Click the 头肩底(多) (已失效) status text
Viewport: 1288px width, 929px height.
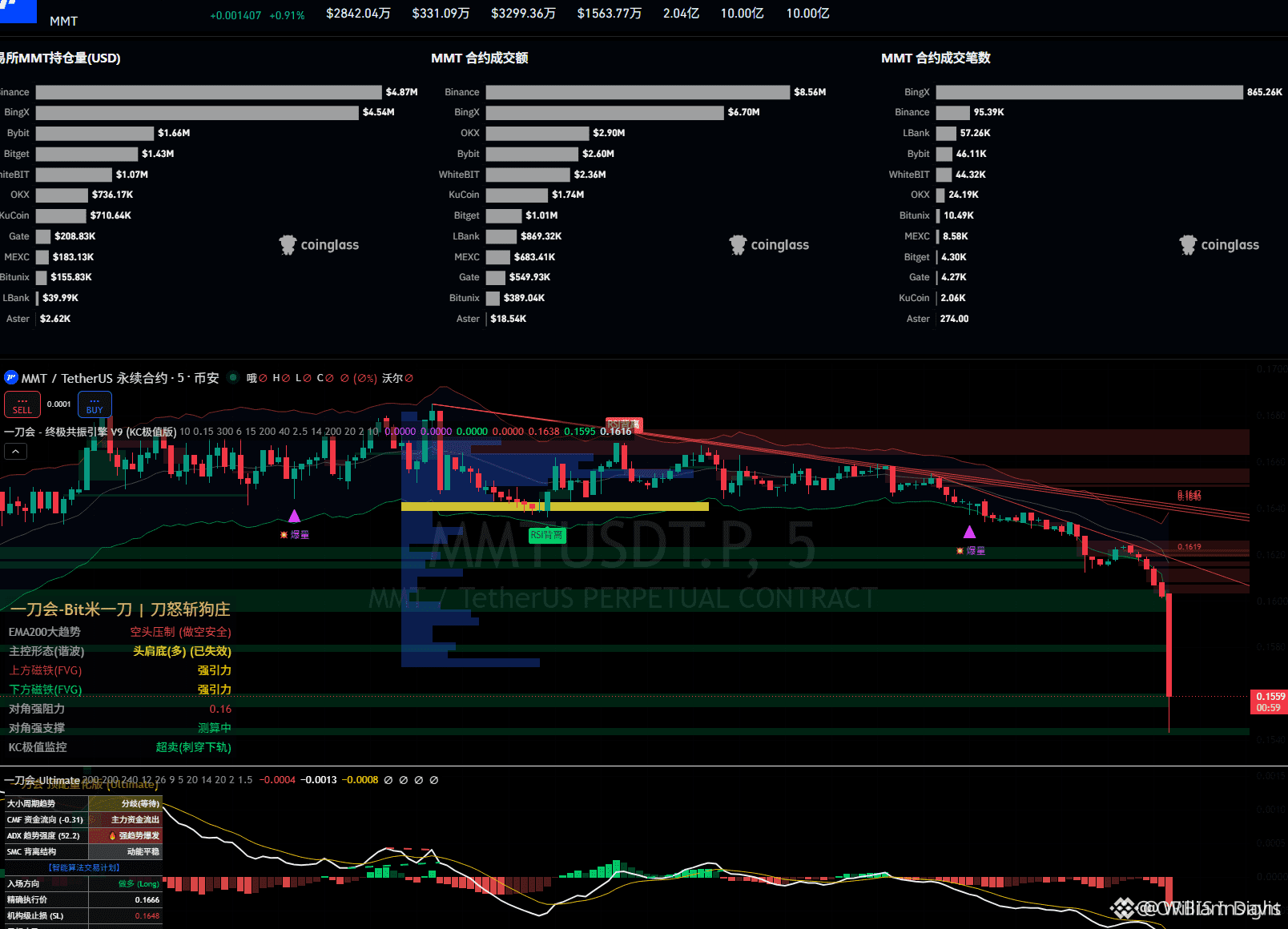tap(183, 651)
